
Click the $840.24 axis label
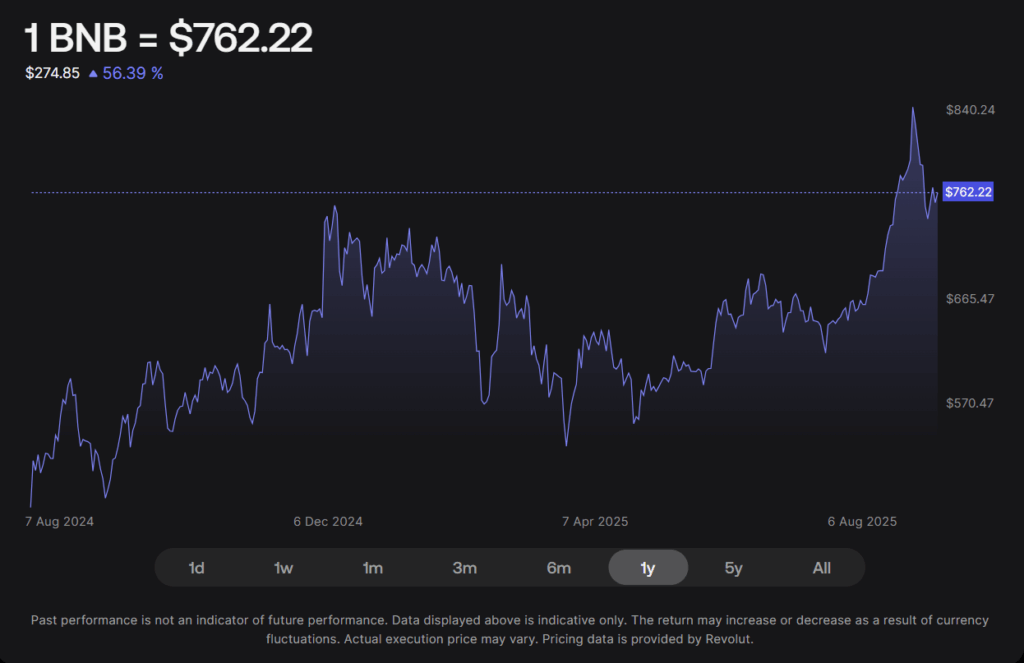[970, 110]
